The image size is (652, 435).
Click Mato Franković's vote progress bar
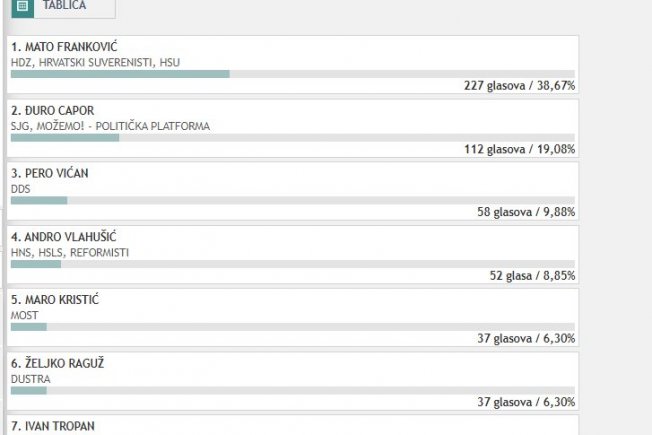[293, 74]
